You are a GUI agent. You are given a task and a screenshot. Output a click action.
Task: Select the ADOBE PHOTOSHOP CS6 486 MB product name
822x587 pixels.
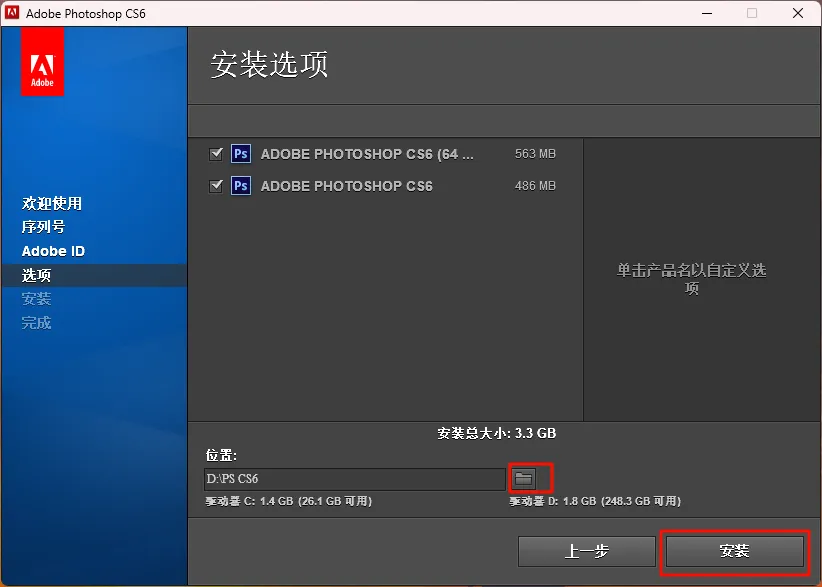(x=347, y=186)
